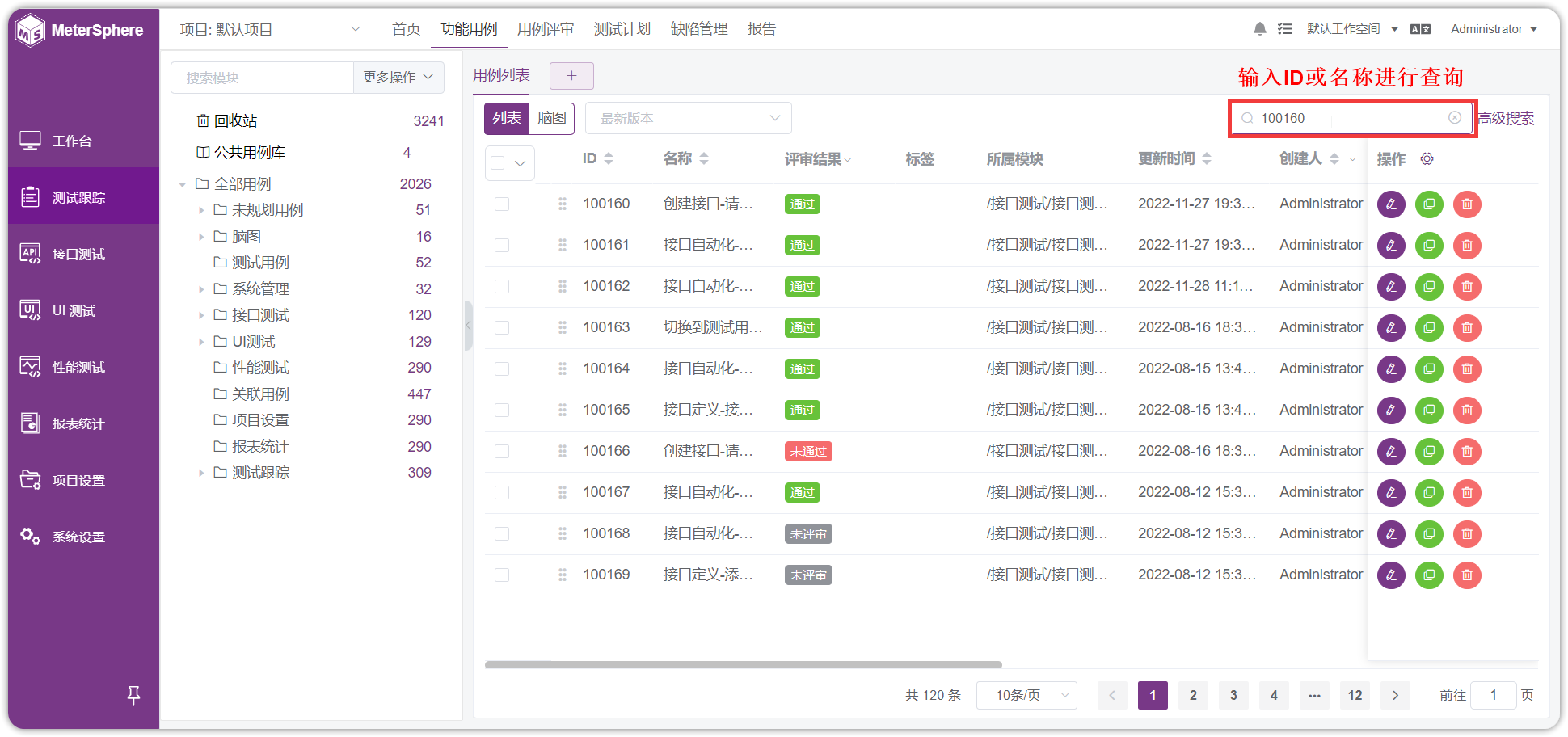The image size is (1568, 737).
Task: Open 接口测试 in the sidebar
Action: [84, 254]
